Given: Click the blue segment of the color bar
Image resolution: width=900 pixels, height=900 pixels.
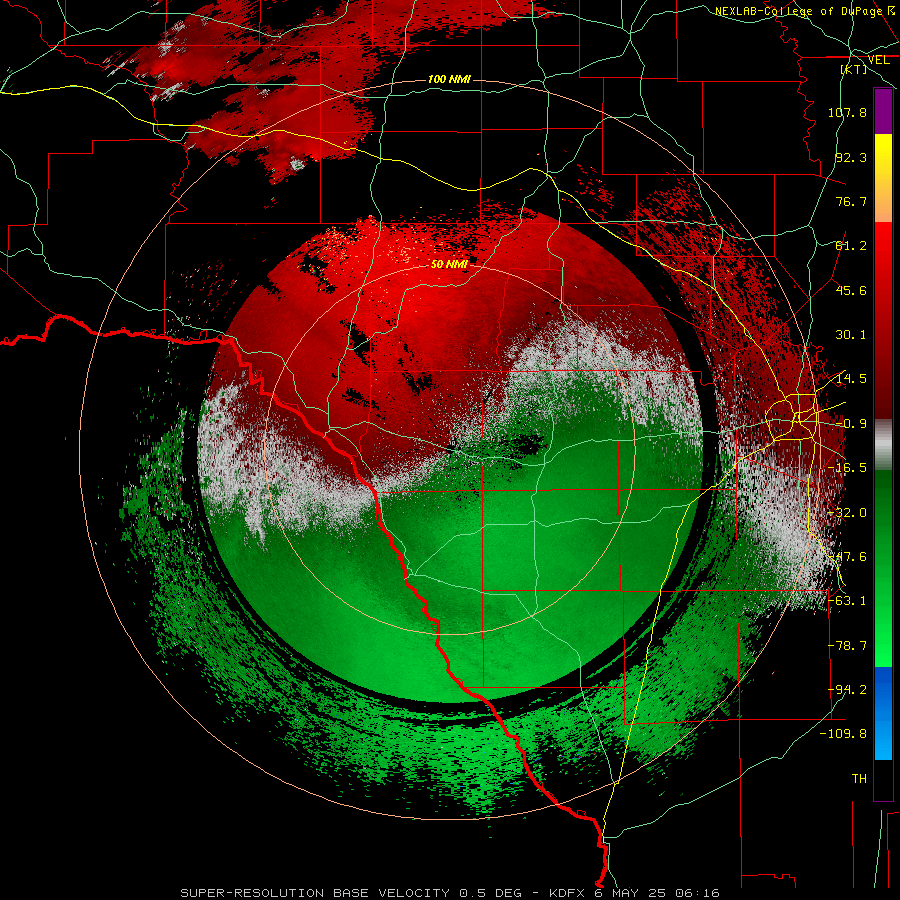Looking at the screenshot, I should point(883,712).
